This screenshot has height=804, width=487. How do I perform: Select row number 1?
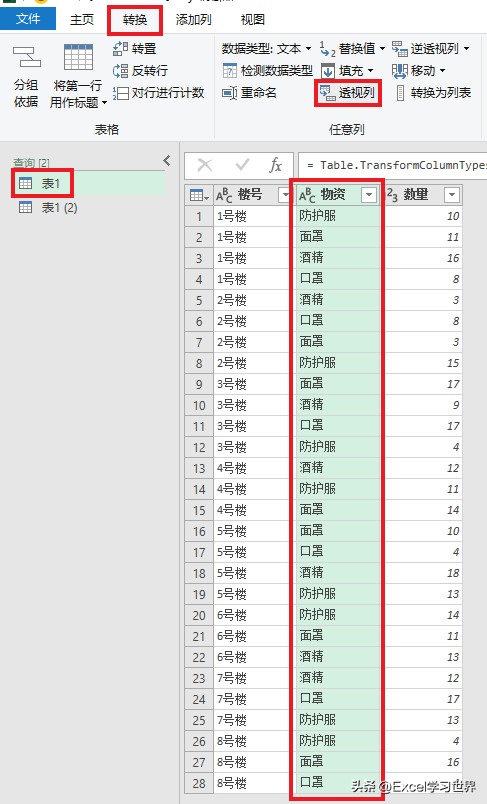[199, 216]
